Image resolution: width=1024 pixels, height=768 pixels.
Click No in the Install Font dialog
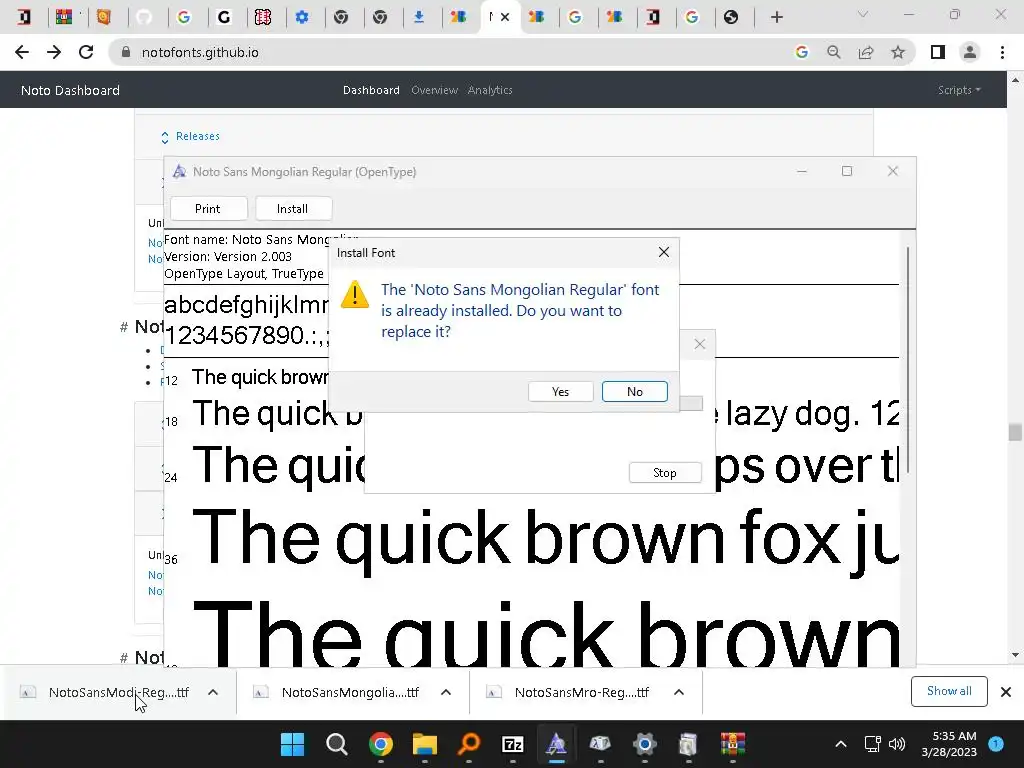click(x=634, y=391)
